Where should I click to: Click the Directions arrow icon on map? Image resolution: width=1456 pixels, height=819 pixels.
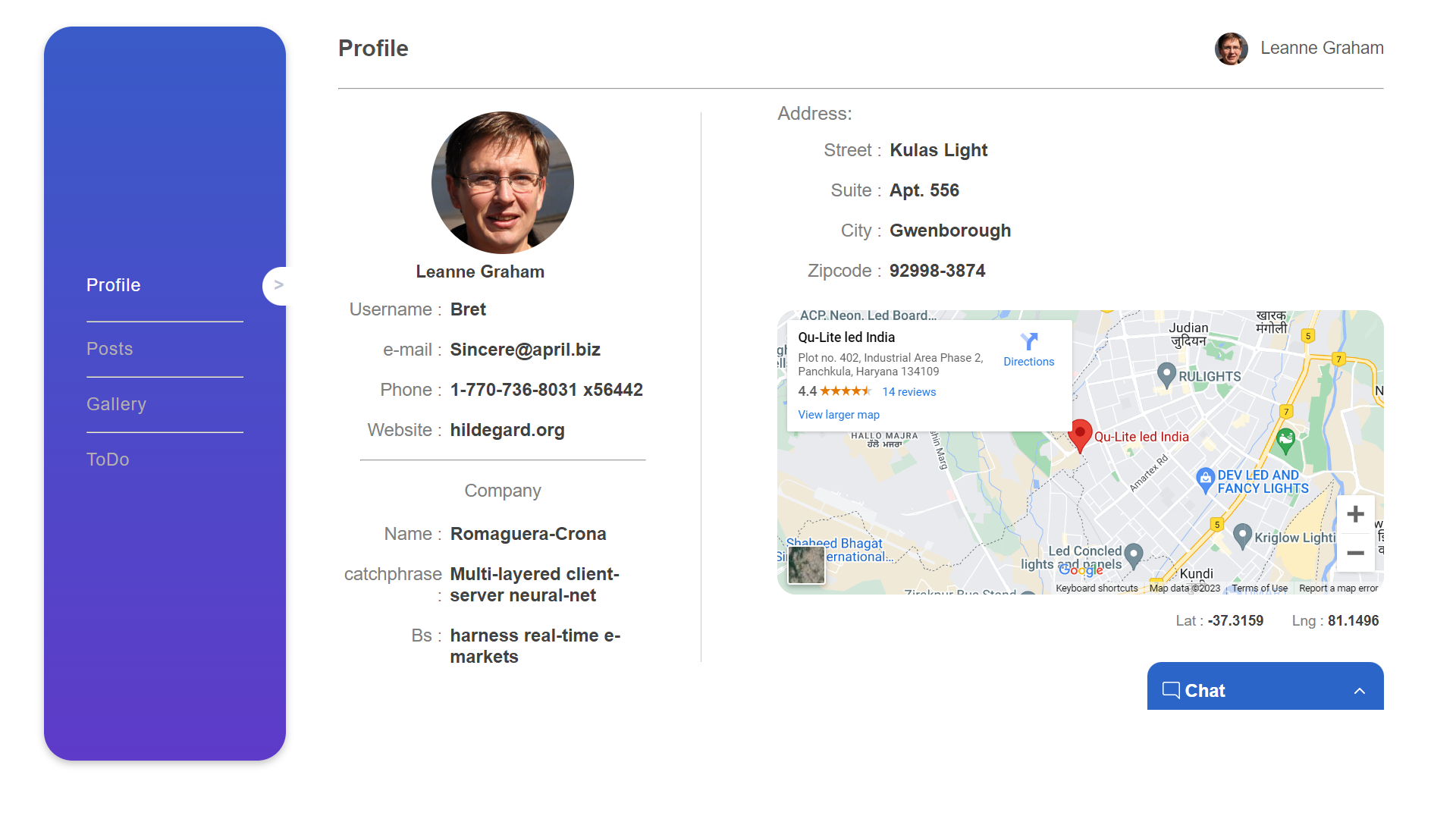click(1028, 342)
